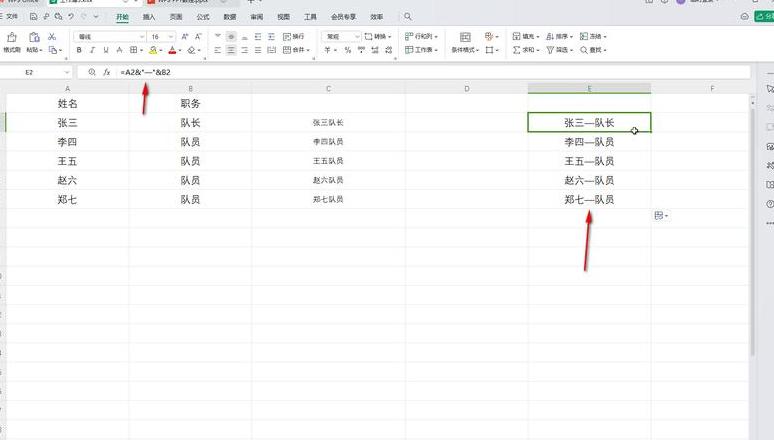774x440 pixels.
Task: Set bottom vertical alignment
Action: (244, 37)
